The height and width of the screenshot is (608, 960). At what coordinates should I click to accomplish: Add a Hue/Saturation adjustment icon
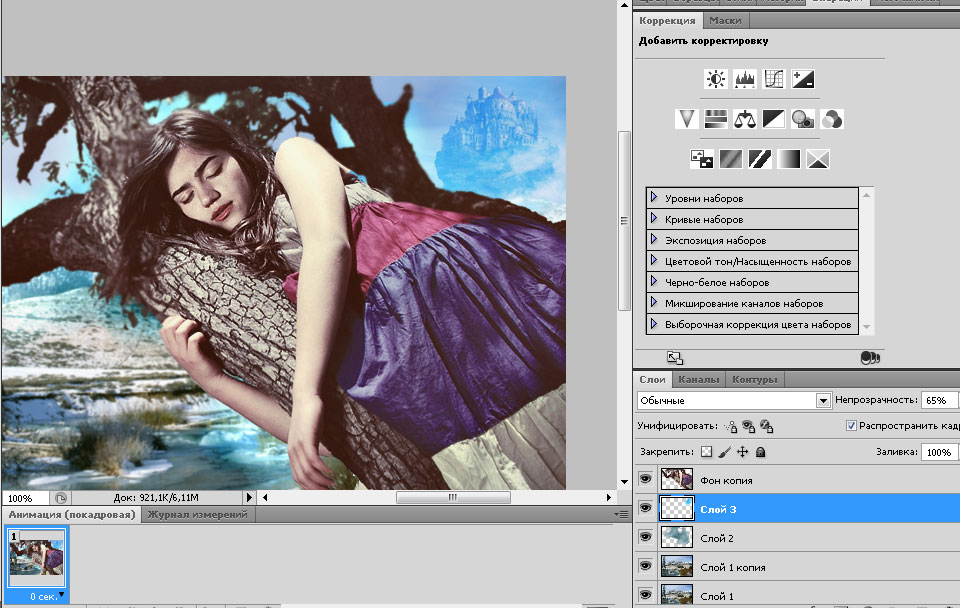point(715,119)
